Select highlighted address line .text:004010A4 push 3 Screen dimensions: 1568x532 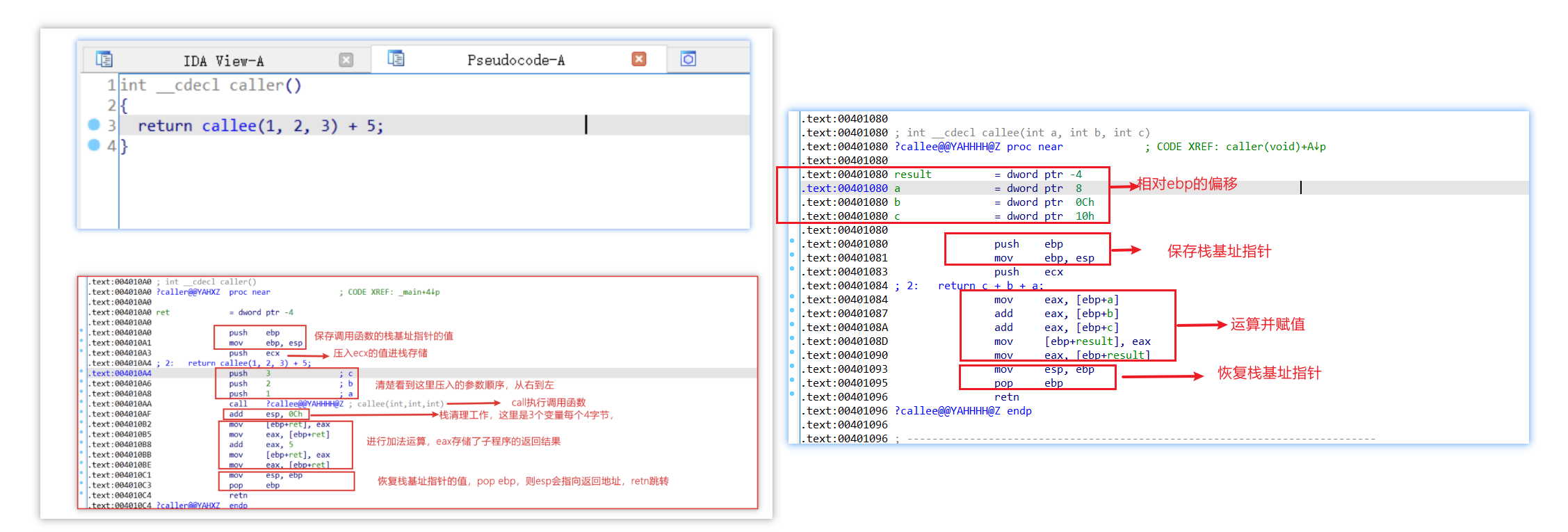(121, 373)
